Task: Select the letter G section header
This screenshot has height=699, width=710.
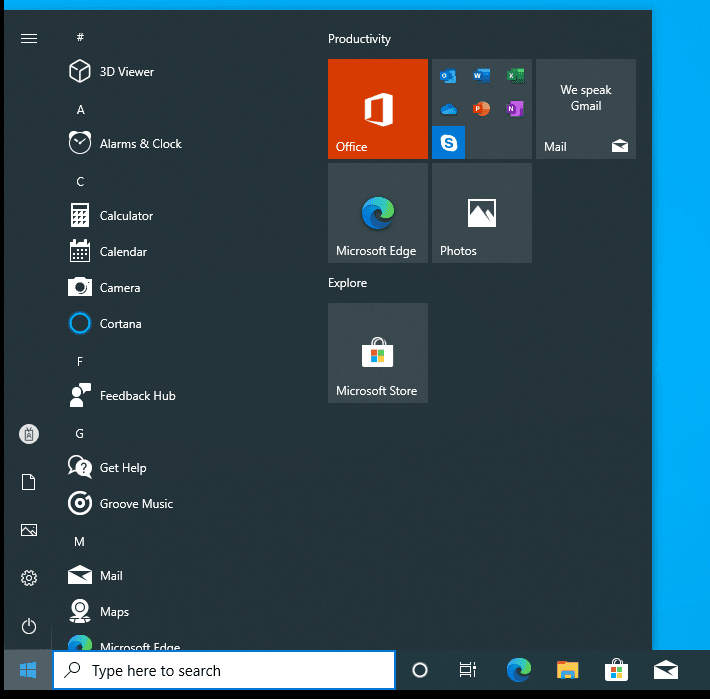Action: coord(80,433)
